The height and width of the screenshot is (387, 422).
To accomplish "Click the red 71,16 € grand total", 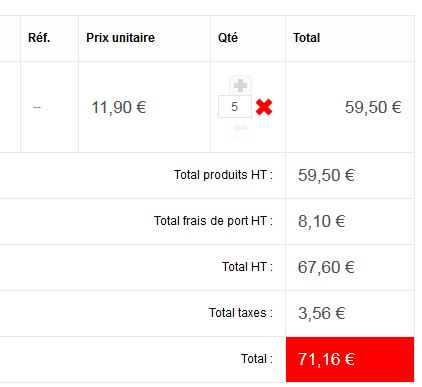I will click(x=350, y=359).
